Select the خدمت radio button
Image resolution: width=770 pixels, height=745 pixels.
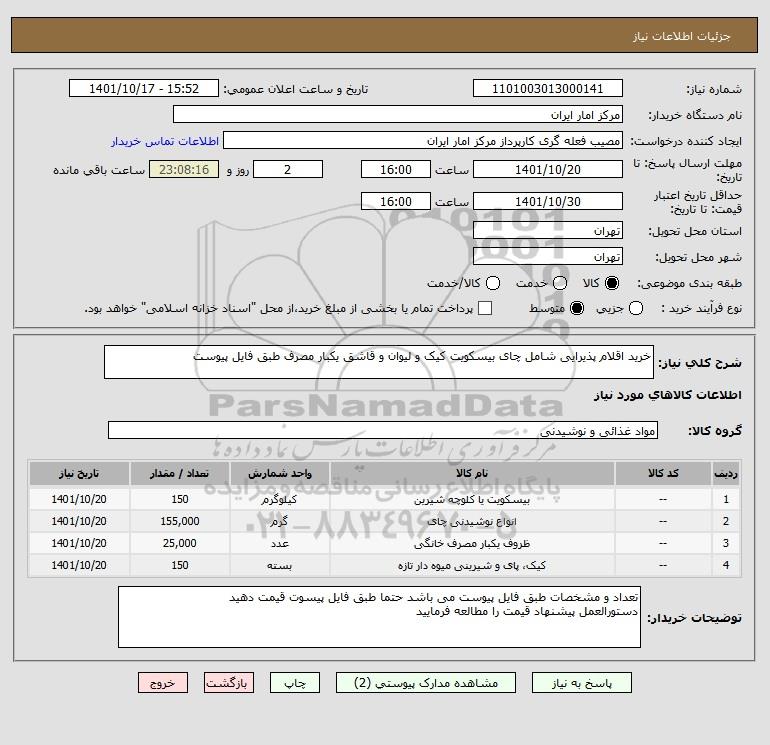560,283
